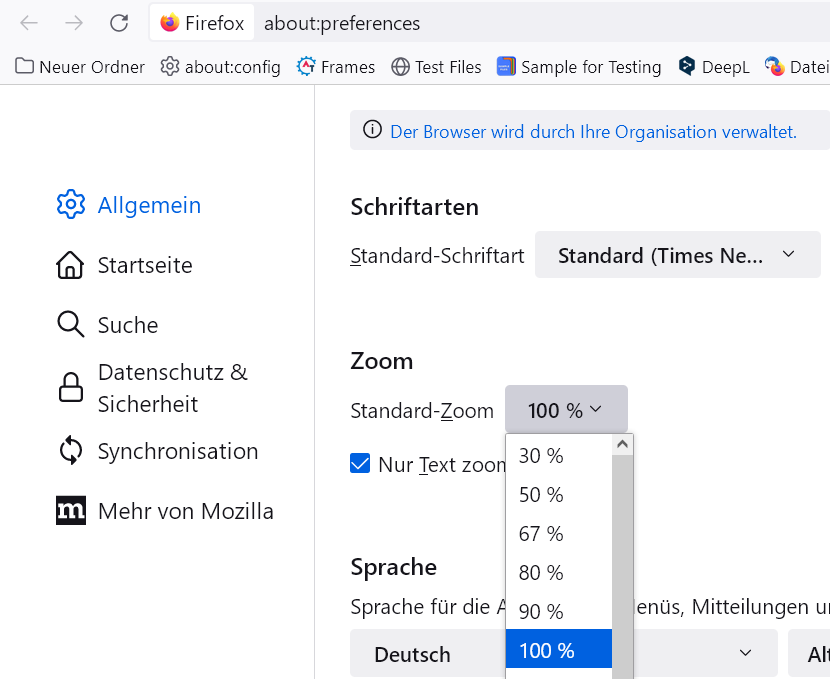Reload the page with the refresh icon
The height and width of the screenshot is (679, 830).
click(119, 23)
